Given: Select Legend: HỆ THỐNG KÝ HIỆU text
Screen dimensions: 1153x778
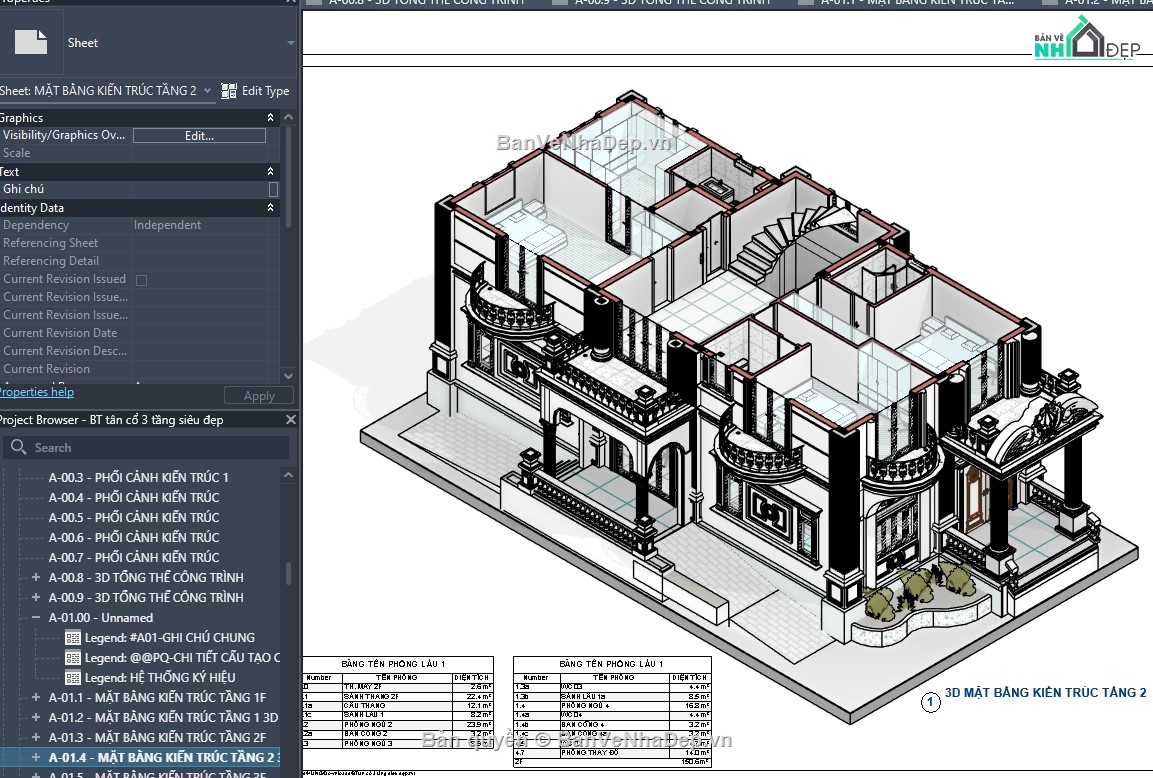Looking at the screenshot, I should pyautogui.click(x=160, y=677).
